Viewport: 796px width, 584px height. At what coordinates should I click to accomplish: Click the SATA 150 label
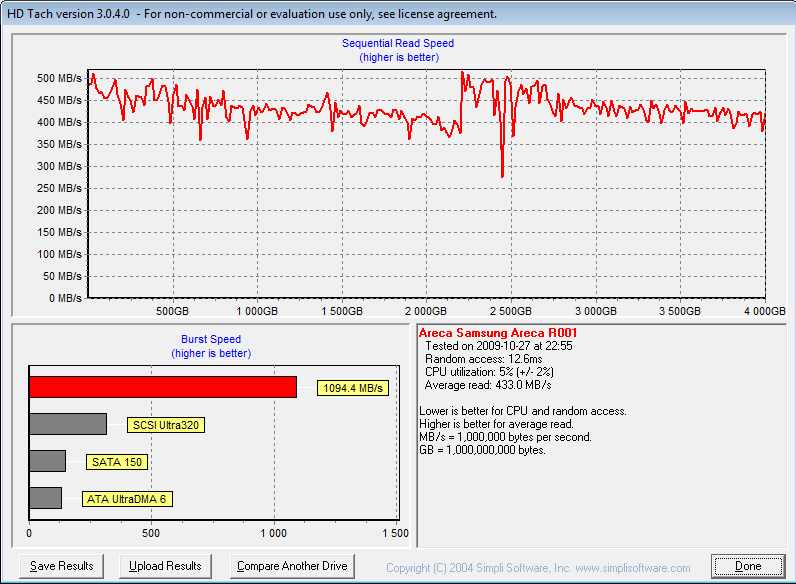point(117,462)
